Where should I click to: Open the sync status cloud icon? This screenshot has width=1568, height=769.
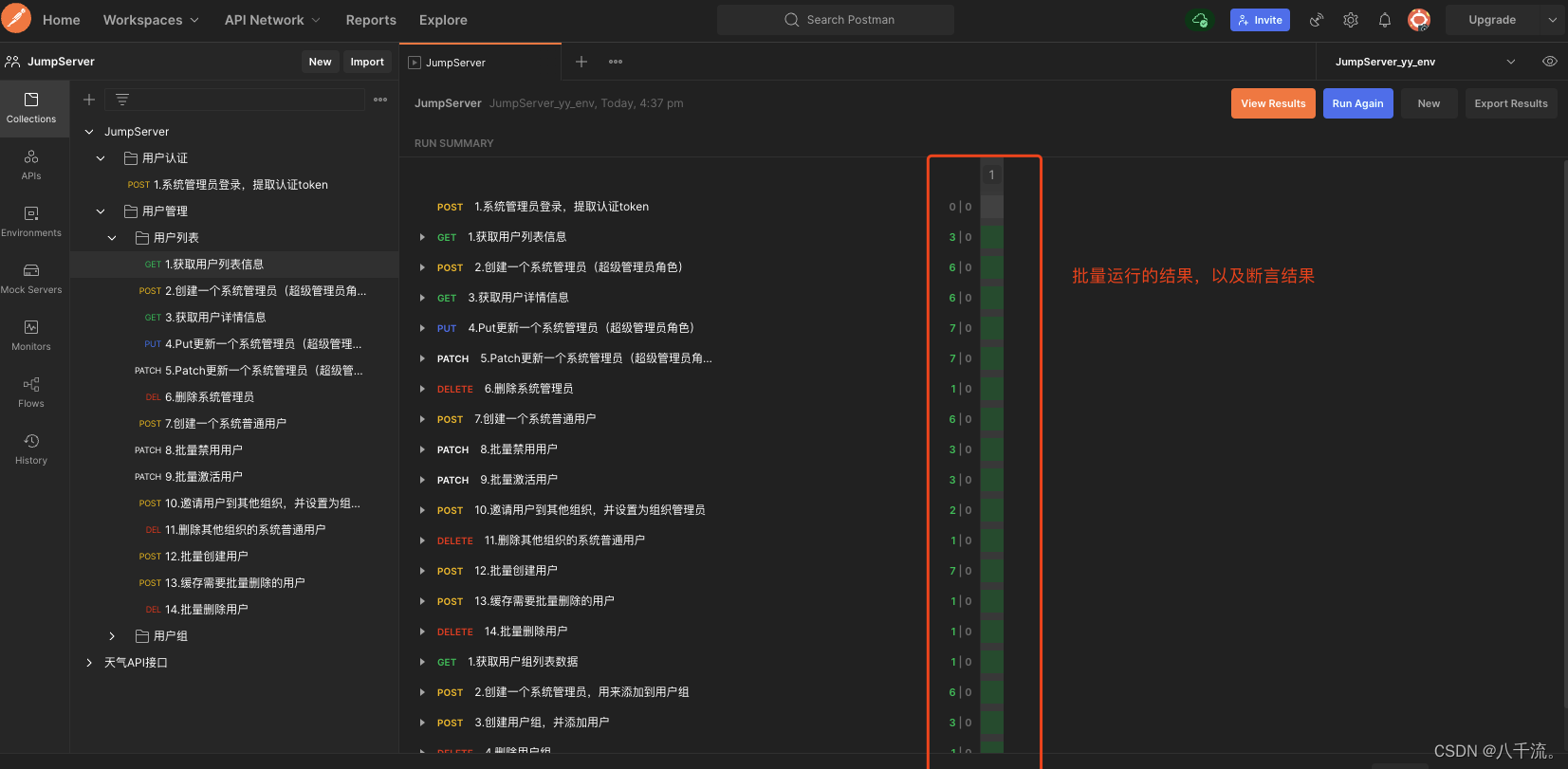pyautogui.click(x=1200, y=20)
